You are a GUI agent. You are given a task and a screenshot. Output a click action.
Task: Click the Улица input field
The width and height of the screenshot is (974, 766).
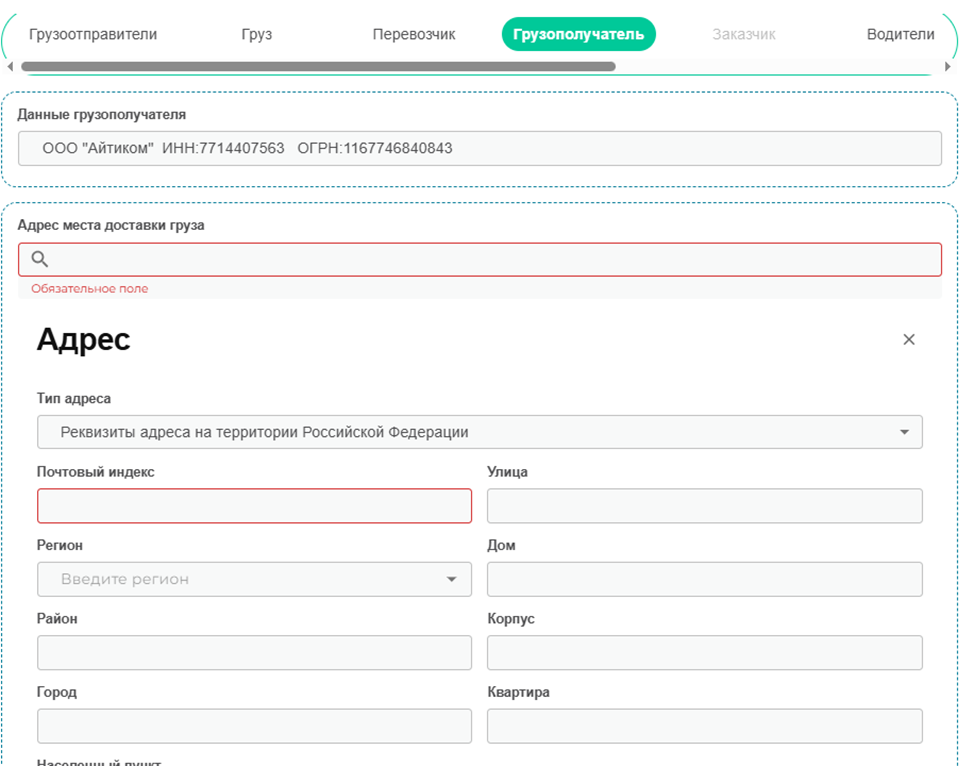pyautogui.click(x=704, y=506)
